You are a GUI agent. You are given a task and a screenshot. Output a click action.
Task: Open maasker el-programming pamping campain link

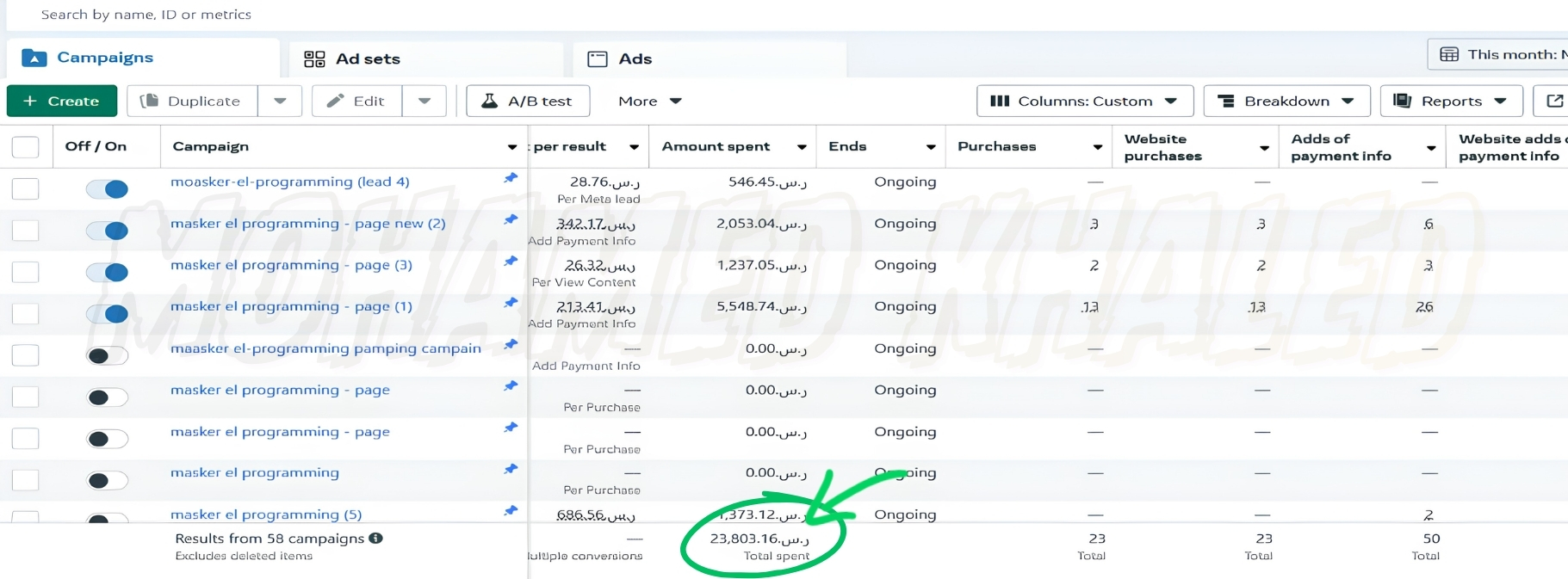point(325,348)
